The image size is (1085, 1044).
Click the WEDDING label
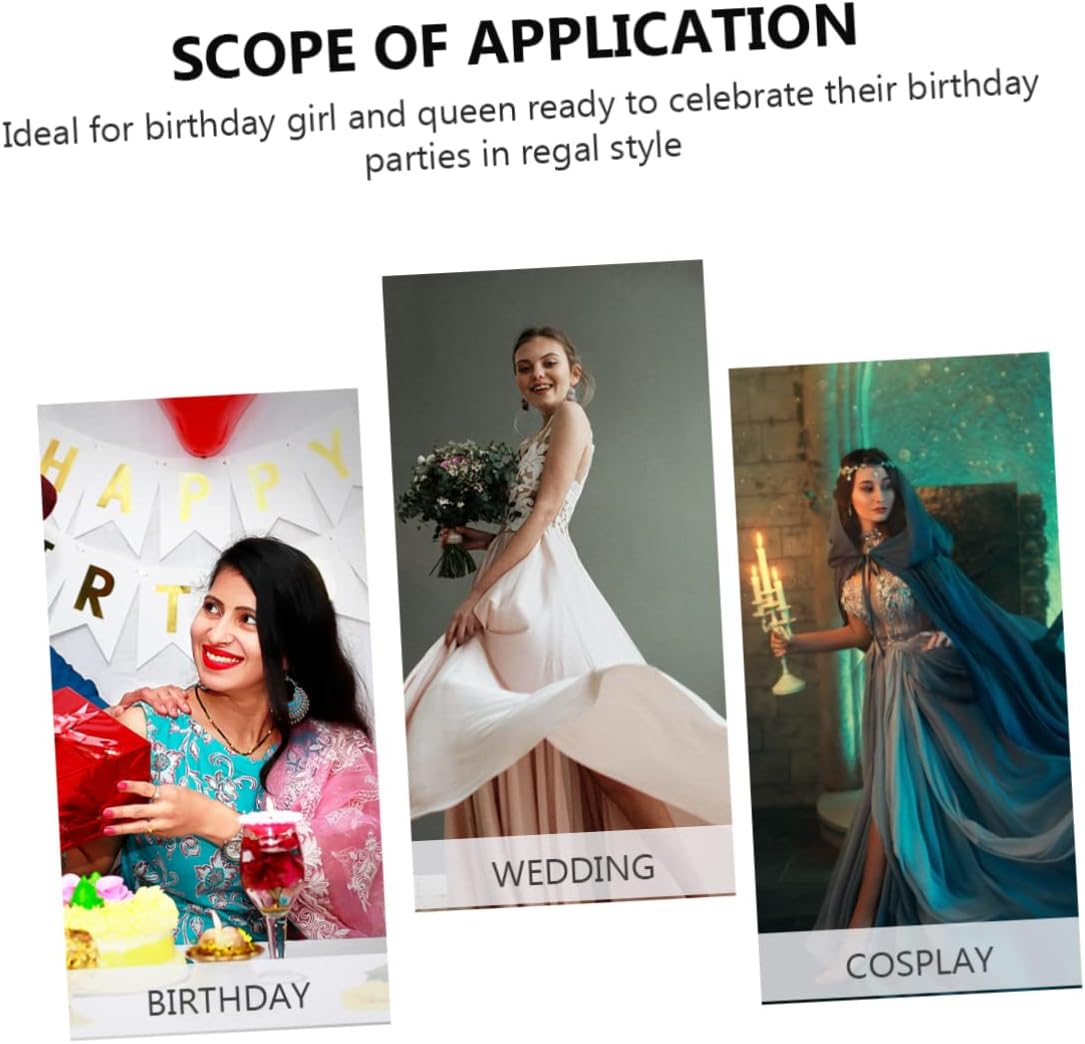[x=573, y=870]
